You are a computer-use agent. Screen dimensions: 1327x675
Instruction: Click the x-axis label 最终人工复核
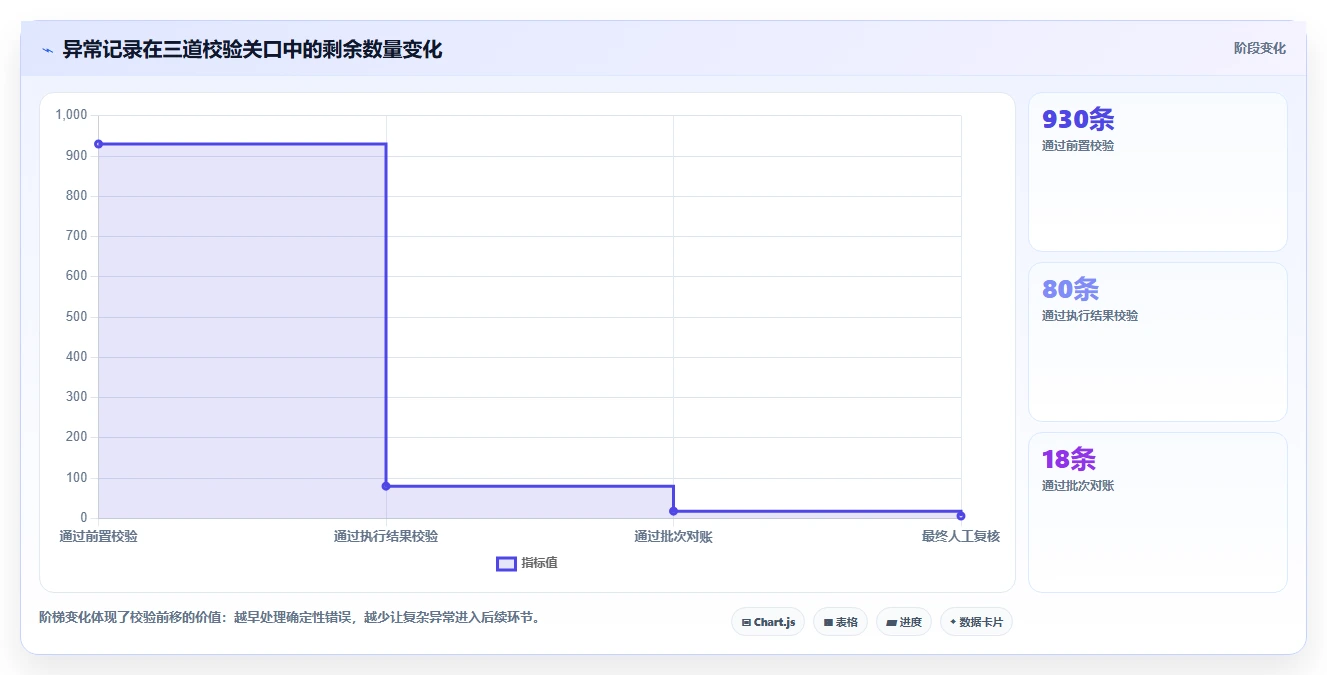click(961, 536)
